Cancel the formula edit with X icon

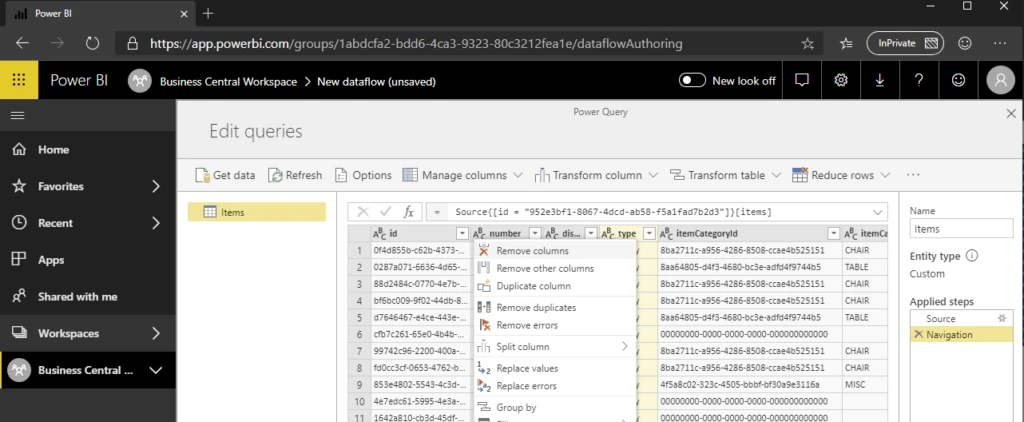(363, 212)
